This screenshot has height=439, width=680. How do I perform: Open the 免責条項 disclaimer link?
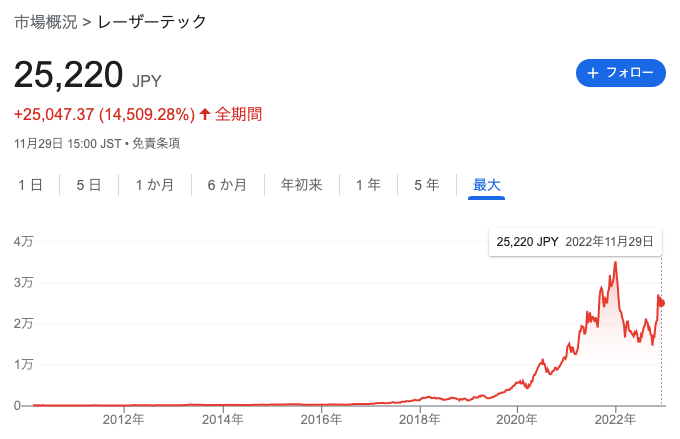click(156, 144)
